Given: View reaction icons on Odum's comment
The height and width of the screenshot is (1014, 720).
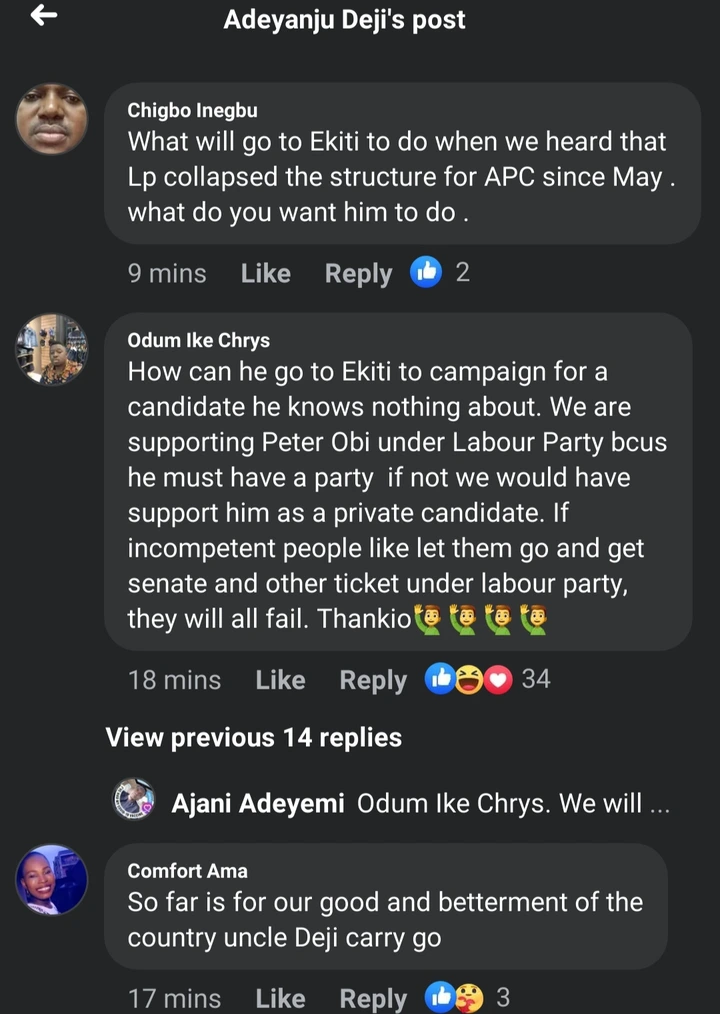Looking at the screenshot, I should click(468, 679).
